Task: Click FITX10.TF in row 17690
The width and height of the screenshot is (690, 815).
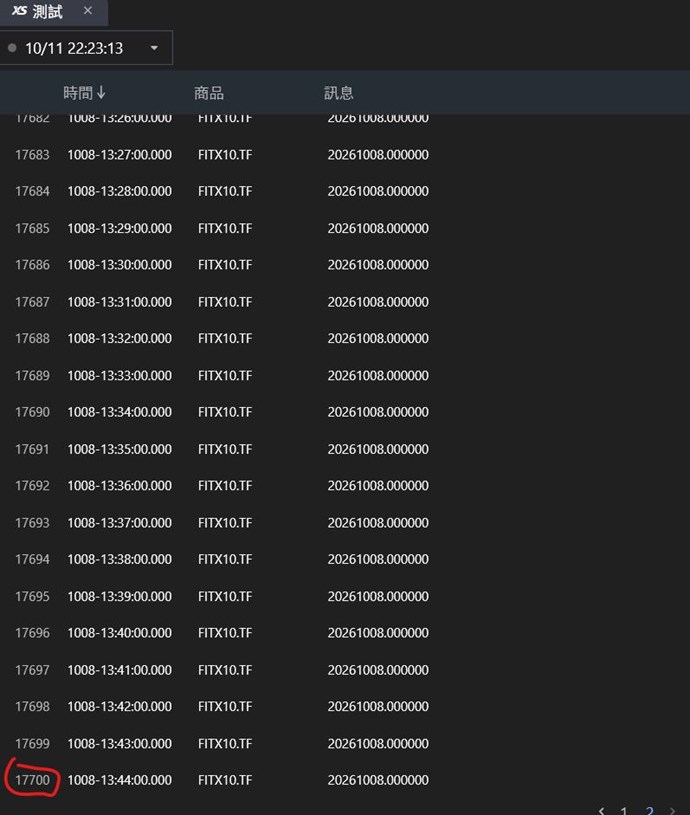Action: [225, 412]
